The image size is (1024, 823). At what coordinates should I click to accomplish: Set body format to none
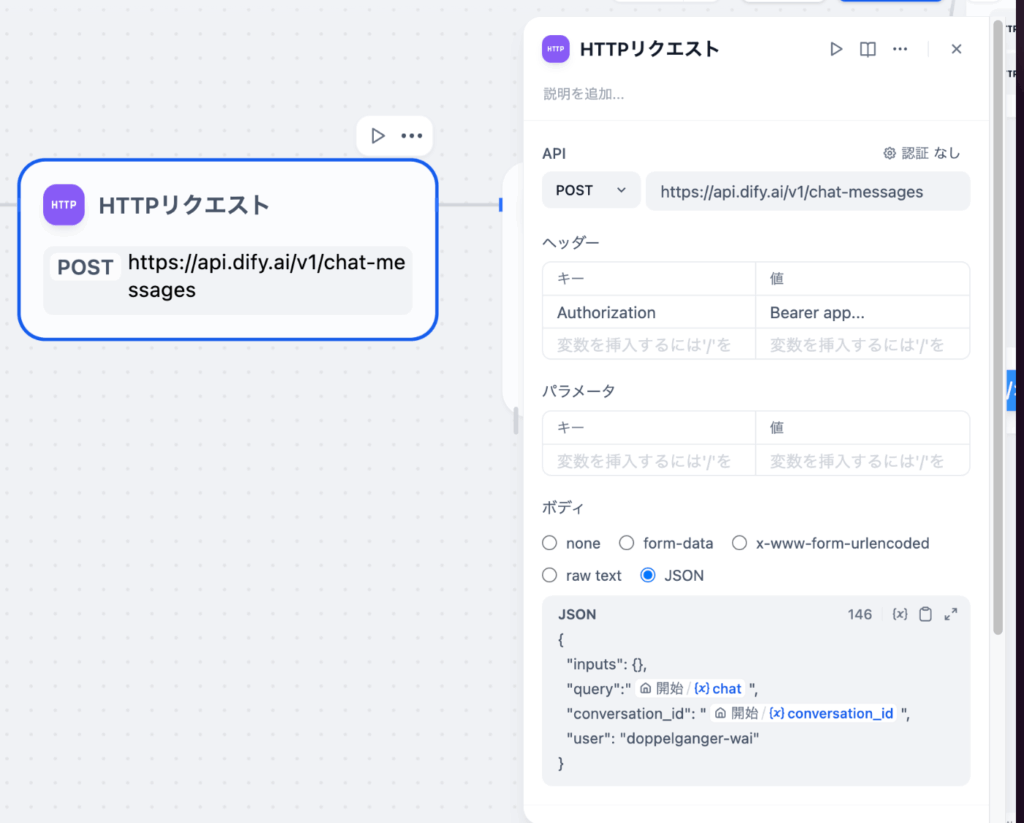[549, 542]
